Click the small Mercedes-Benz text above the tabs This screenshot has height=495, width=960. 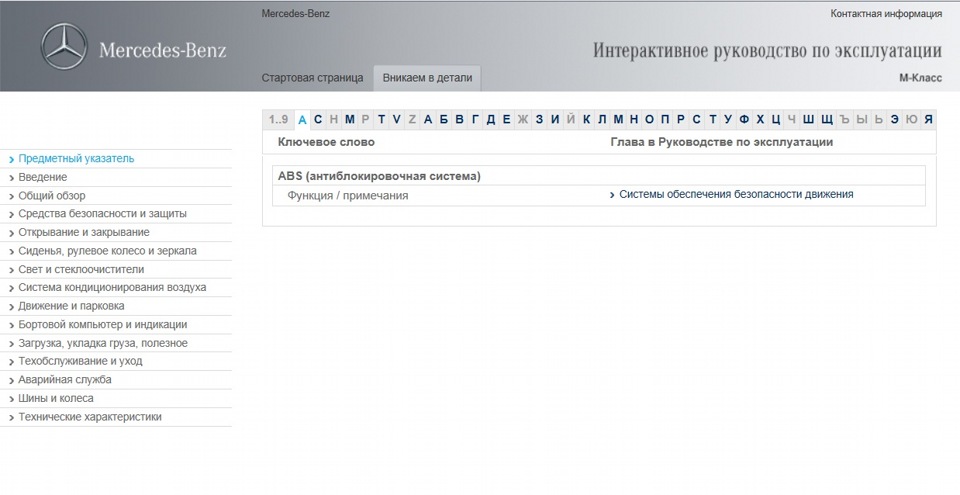[295, 13]
